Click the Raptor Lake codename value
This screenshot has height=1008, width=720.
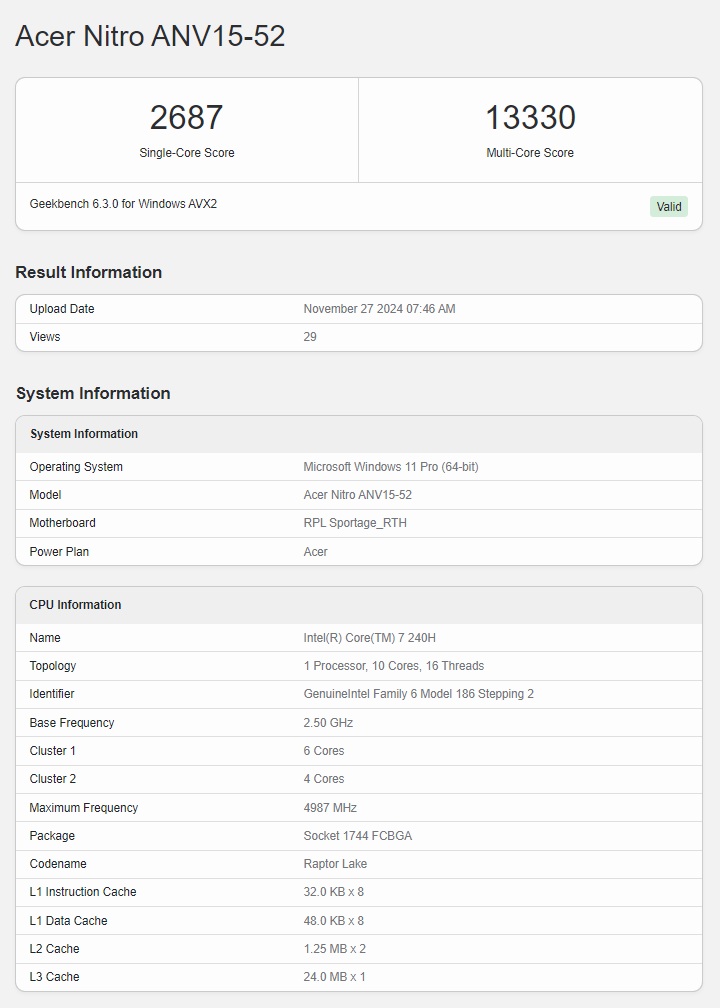335,864
